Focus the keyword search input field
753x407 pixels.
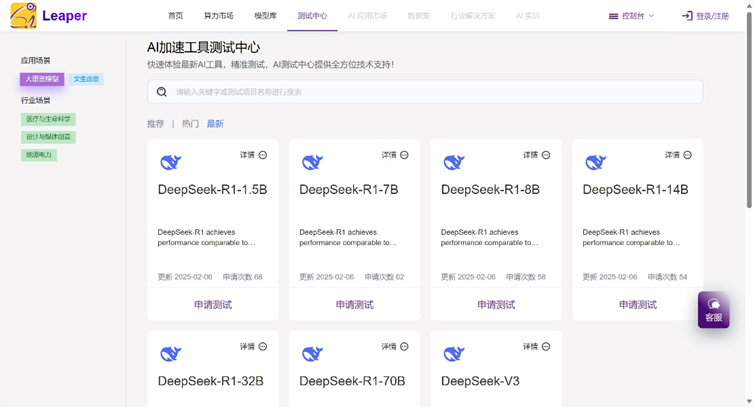coord(425,92)
